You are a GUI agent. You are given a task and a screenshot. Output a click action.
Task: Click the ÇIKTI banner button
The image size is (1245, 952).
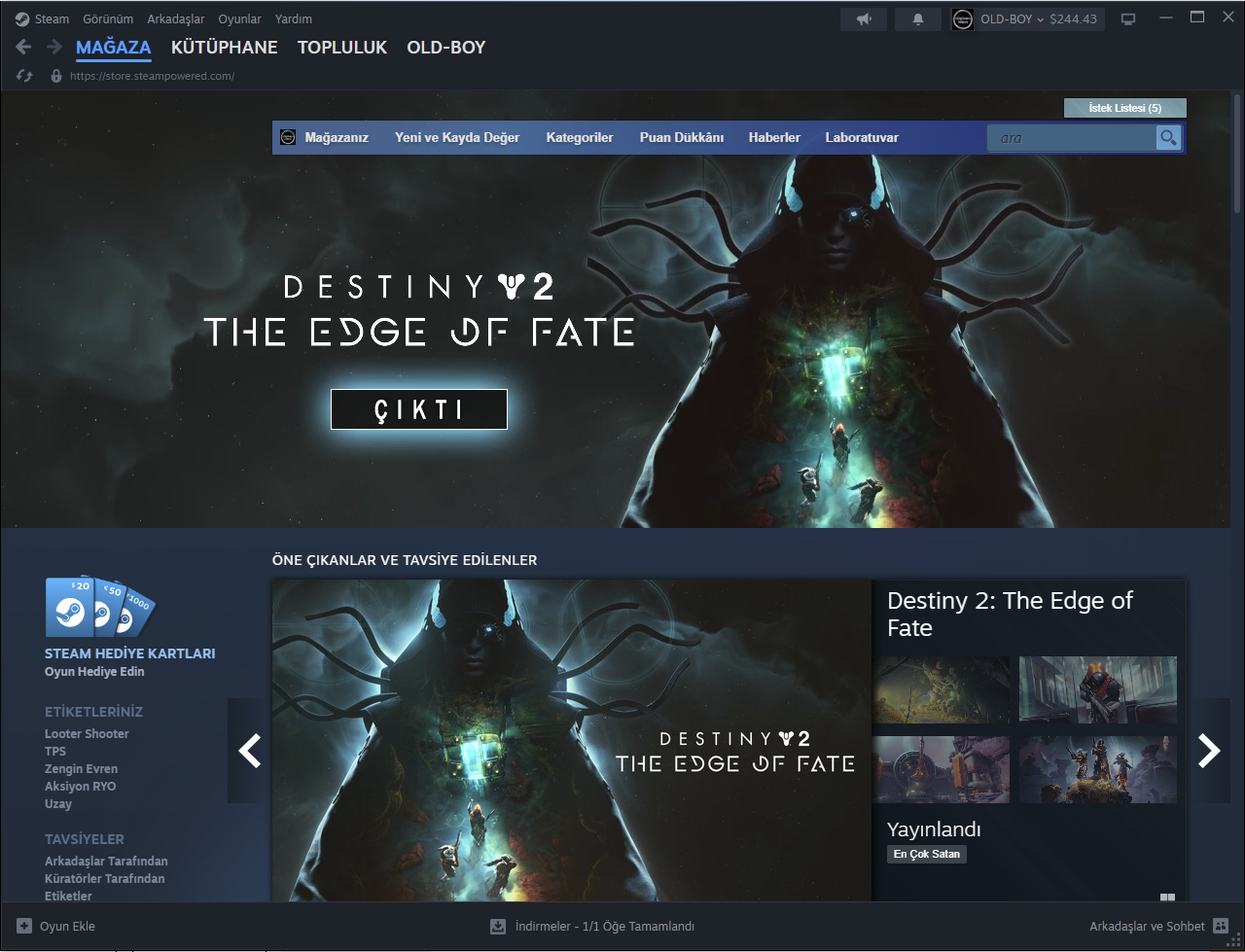[x=419, y=409]
